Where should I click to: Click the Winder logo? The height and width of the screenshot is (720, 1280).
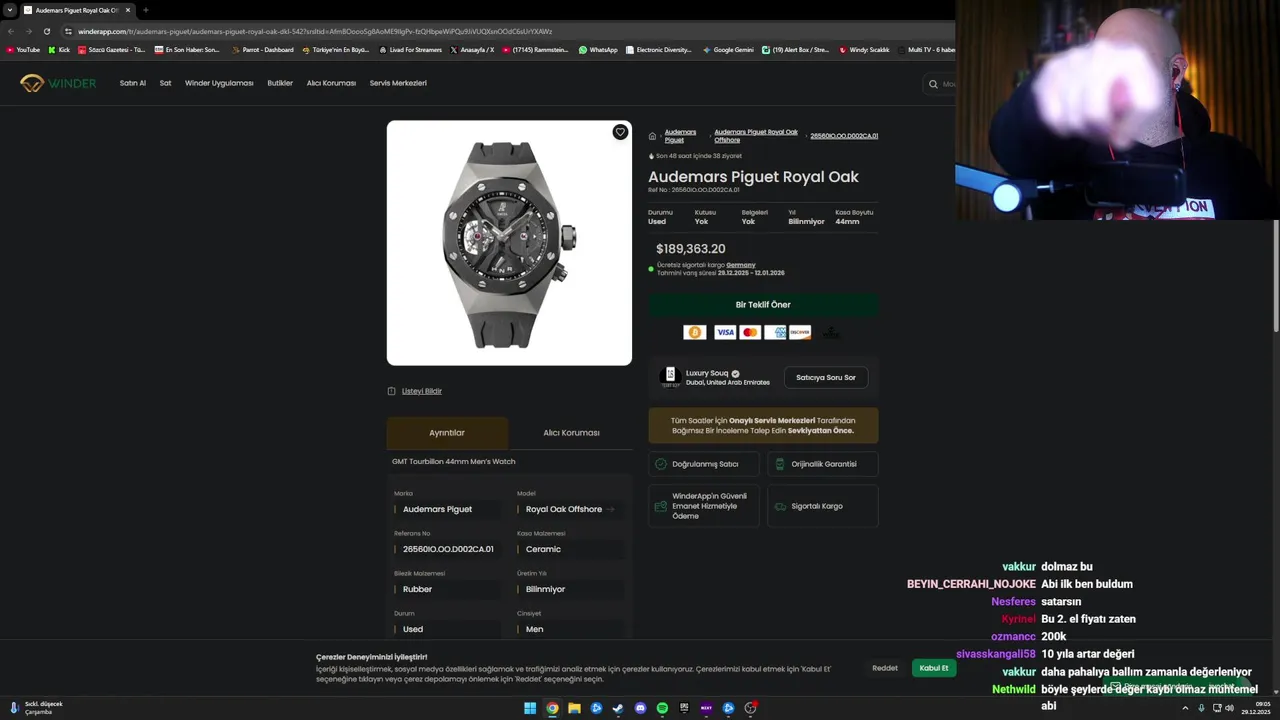(x=58, y=83)
